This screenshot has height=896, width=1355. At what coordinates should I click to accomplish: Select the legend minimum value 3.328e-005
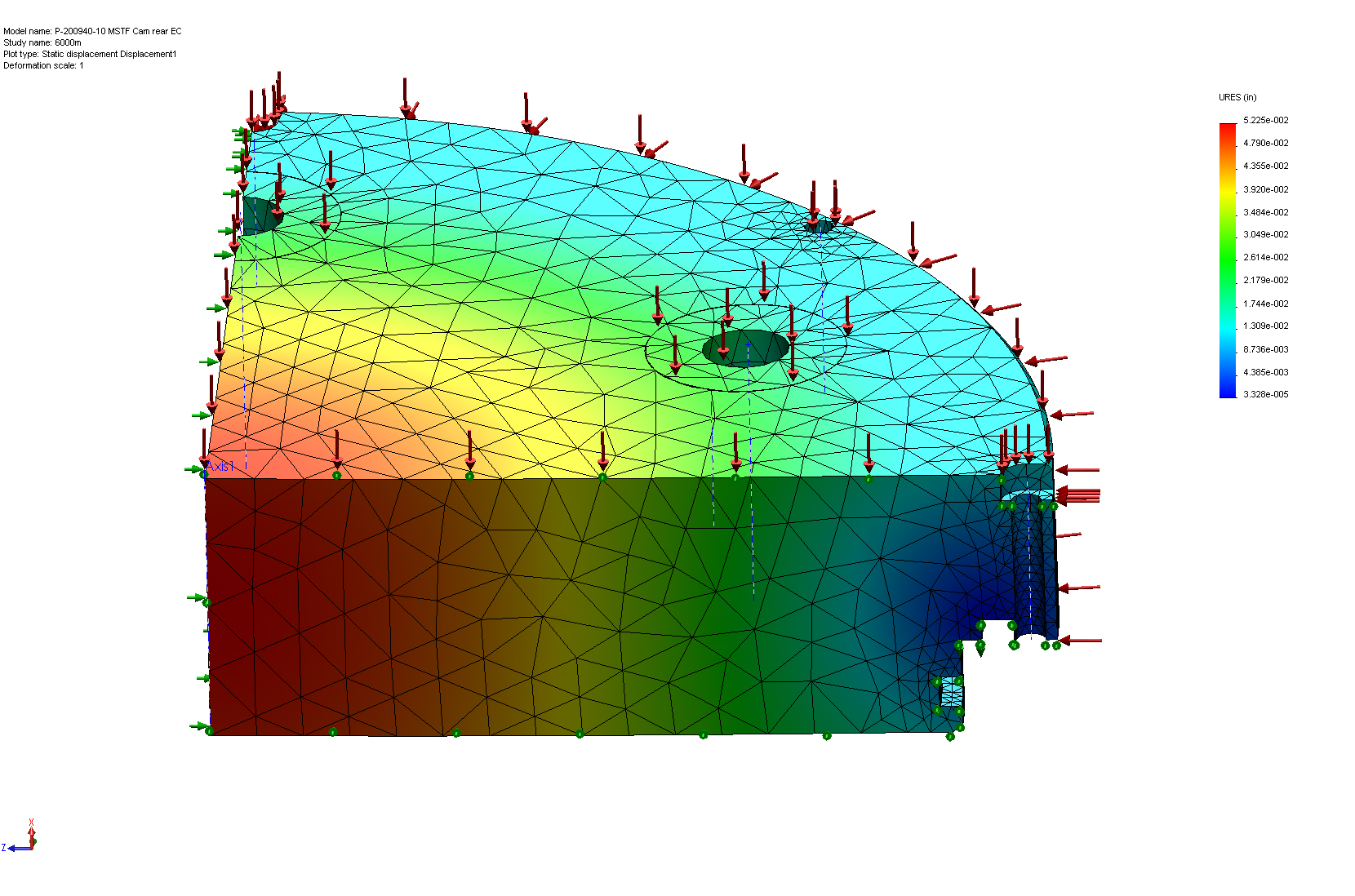pyautogui.click(x=1266, y=394)
